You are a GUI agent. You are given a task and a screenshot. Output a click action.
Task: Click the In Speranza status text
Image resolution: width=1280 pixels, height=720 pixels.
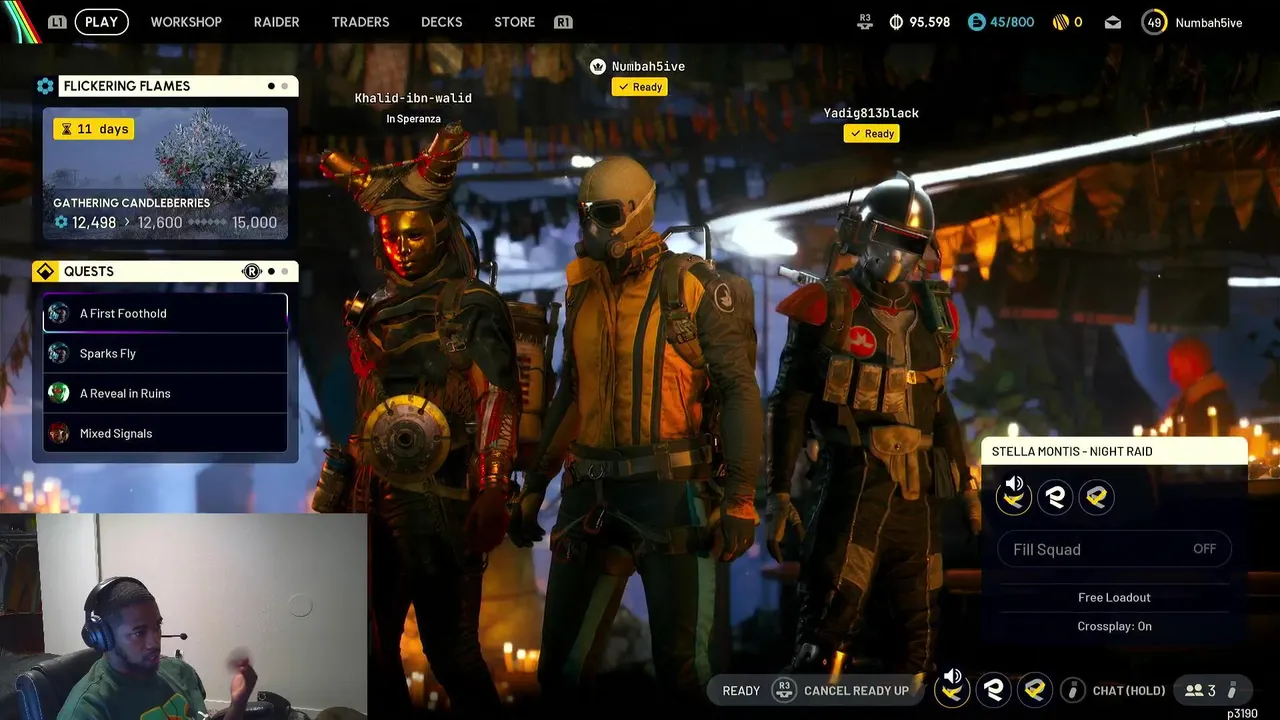(413, 119)
